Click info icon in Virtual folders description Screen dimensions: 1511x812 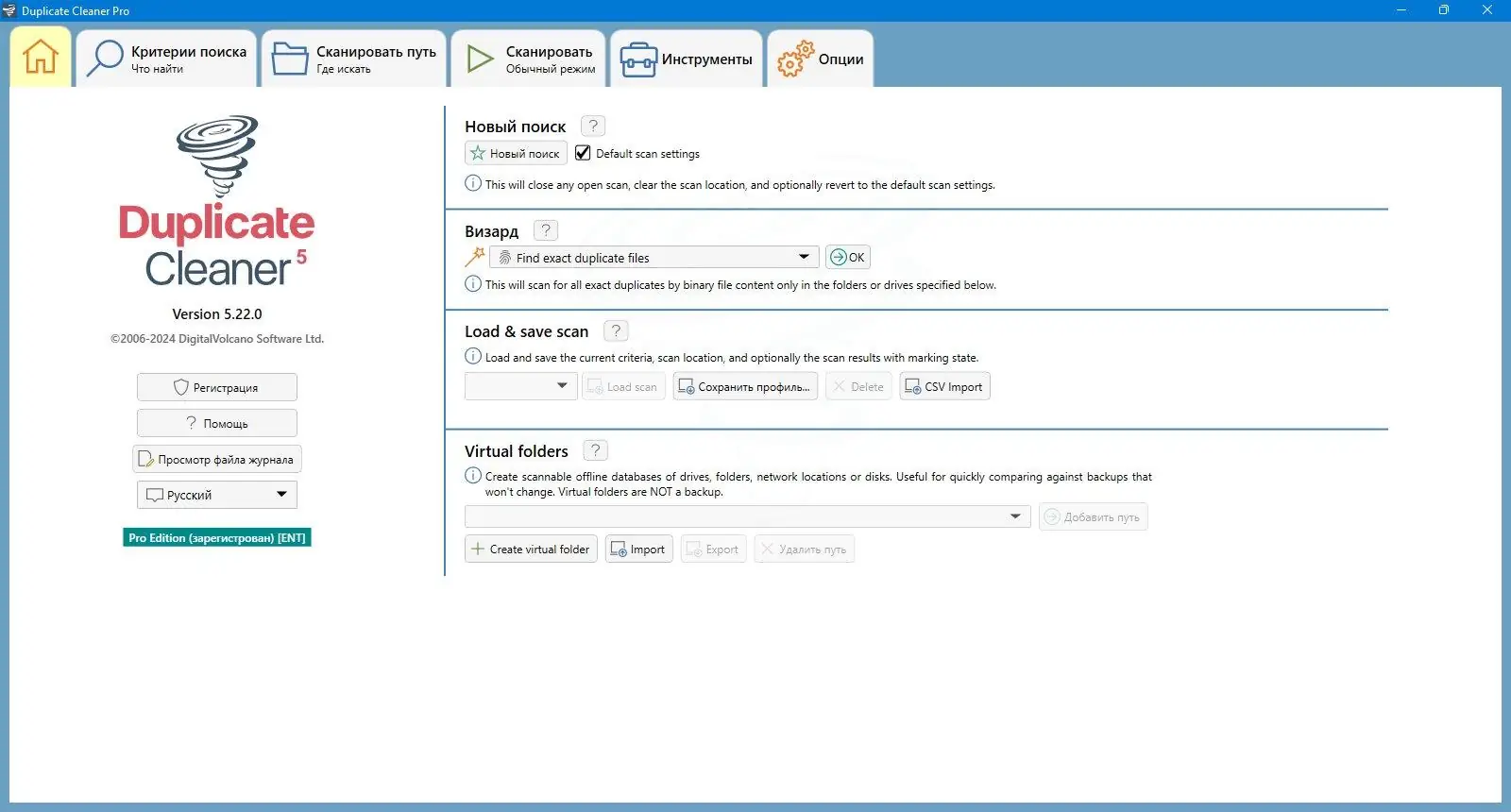[473, 475]
